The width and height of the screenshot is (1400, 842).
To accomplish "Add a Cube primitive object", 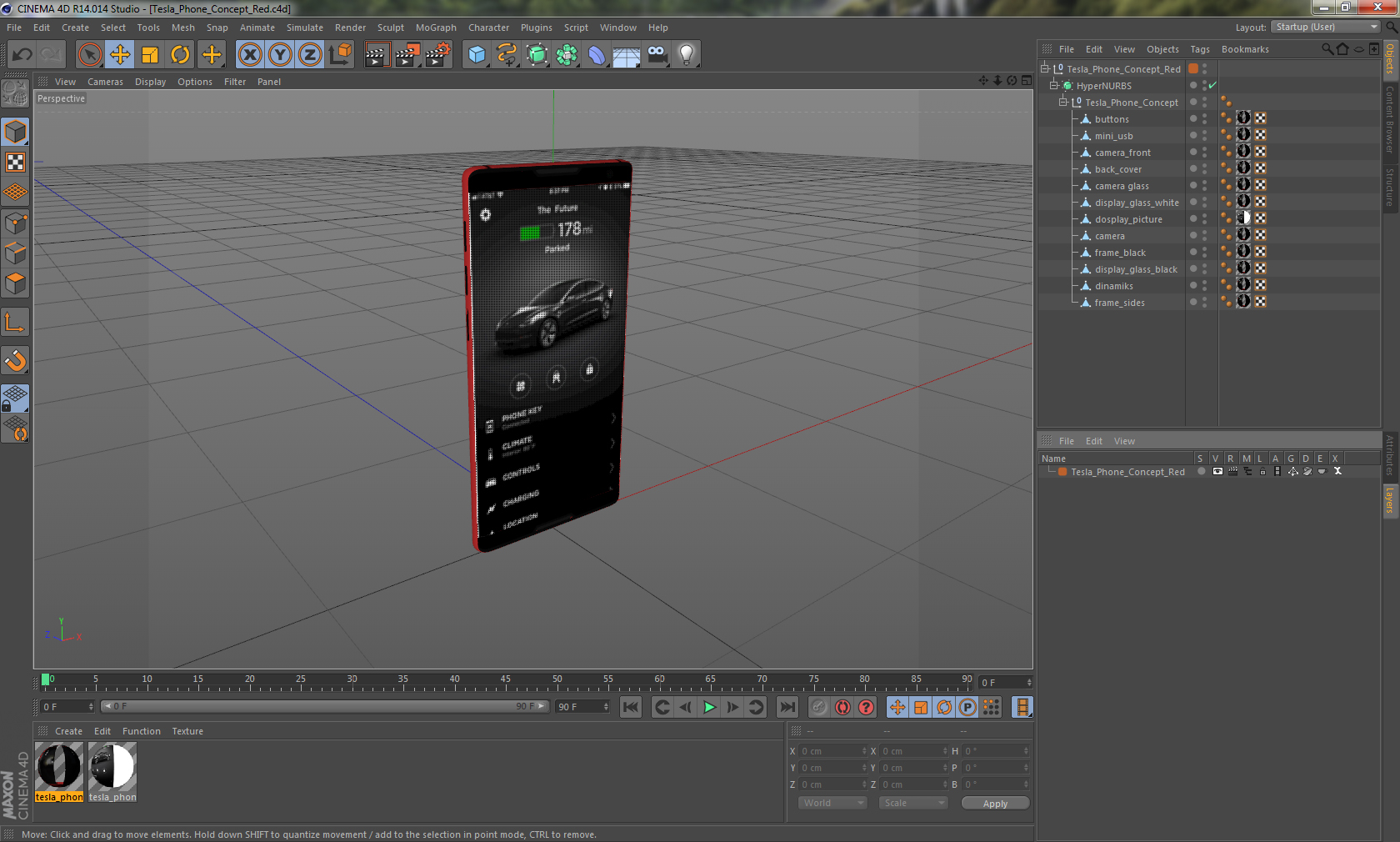I will coord(477,55).
